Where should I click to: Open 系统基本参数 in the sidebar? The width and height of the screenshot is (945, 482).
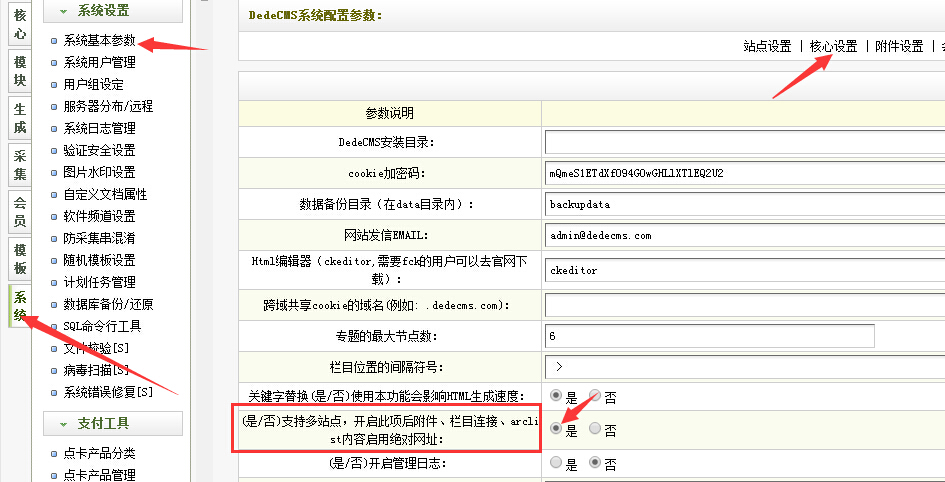tap(98, 41)
